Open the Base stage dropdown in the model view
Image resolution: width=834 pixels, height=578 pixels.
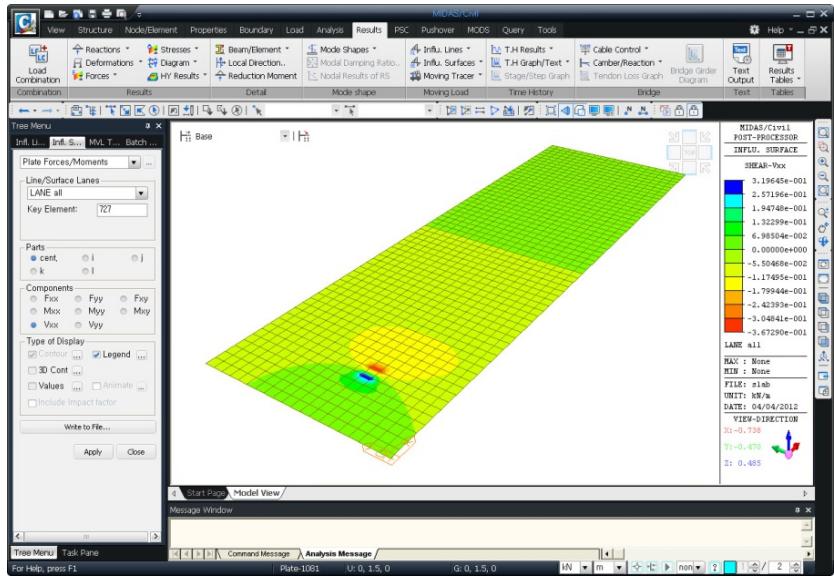[x=285, y=137]
